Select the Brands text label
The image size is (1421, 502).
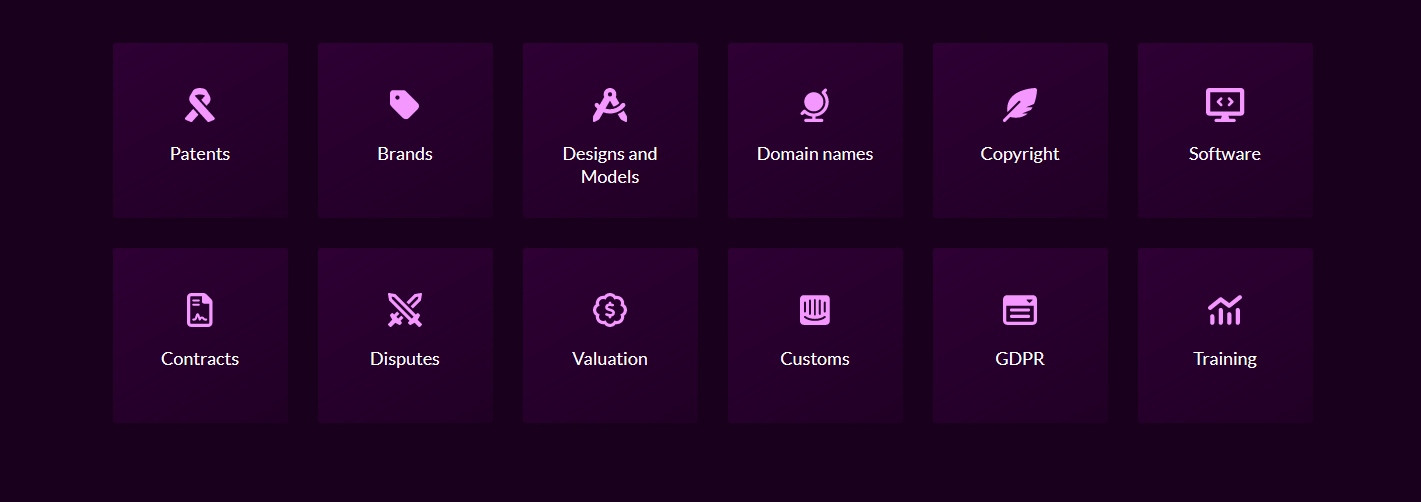pos(405,154)
